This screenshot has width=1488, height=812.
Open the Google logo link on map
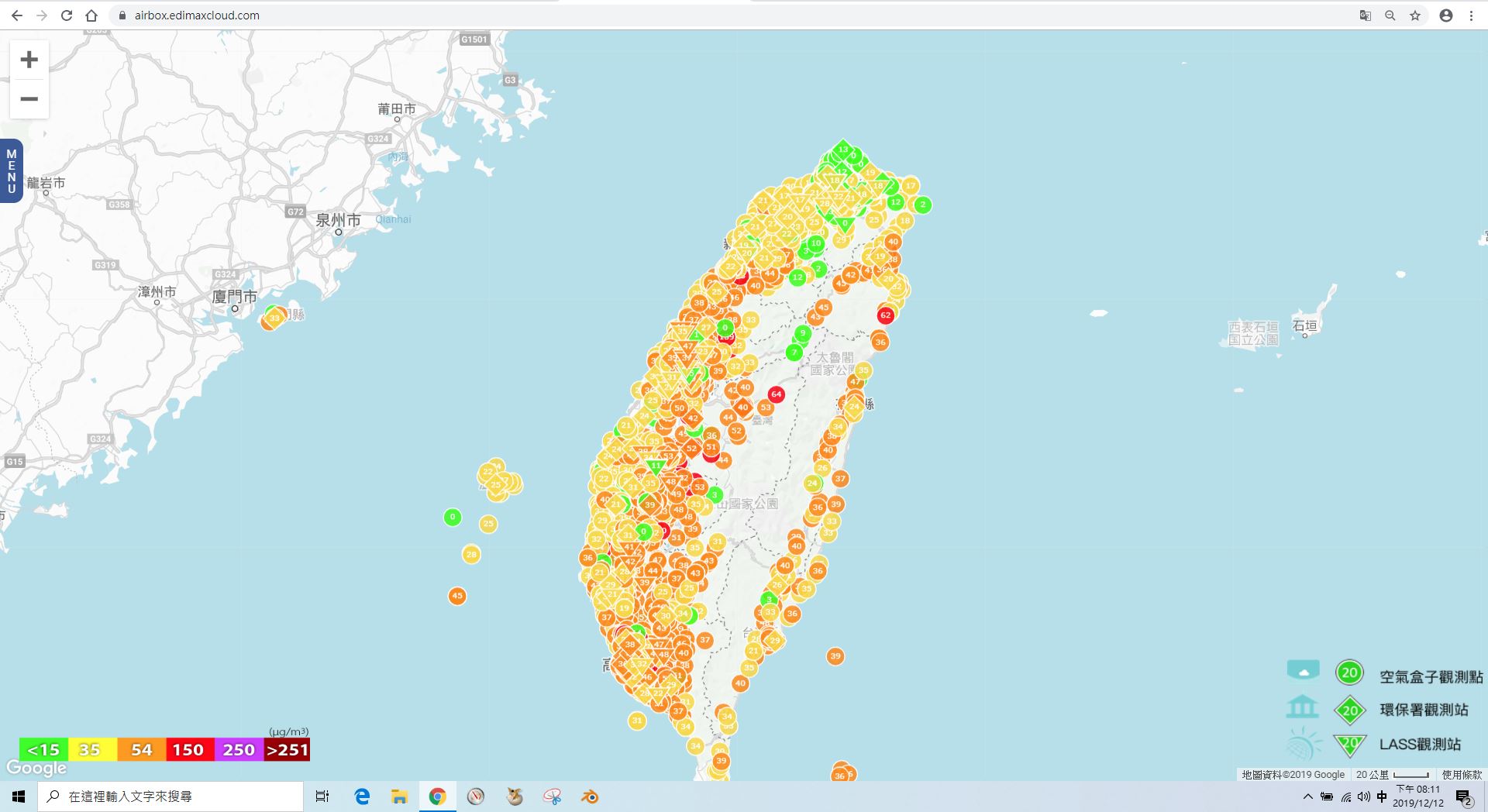[36, 768]
